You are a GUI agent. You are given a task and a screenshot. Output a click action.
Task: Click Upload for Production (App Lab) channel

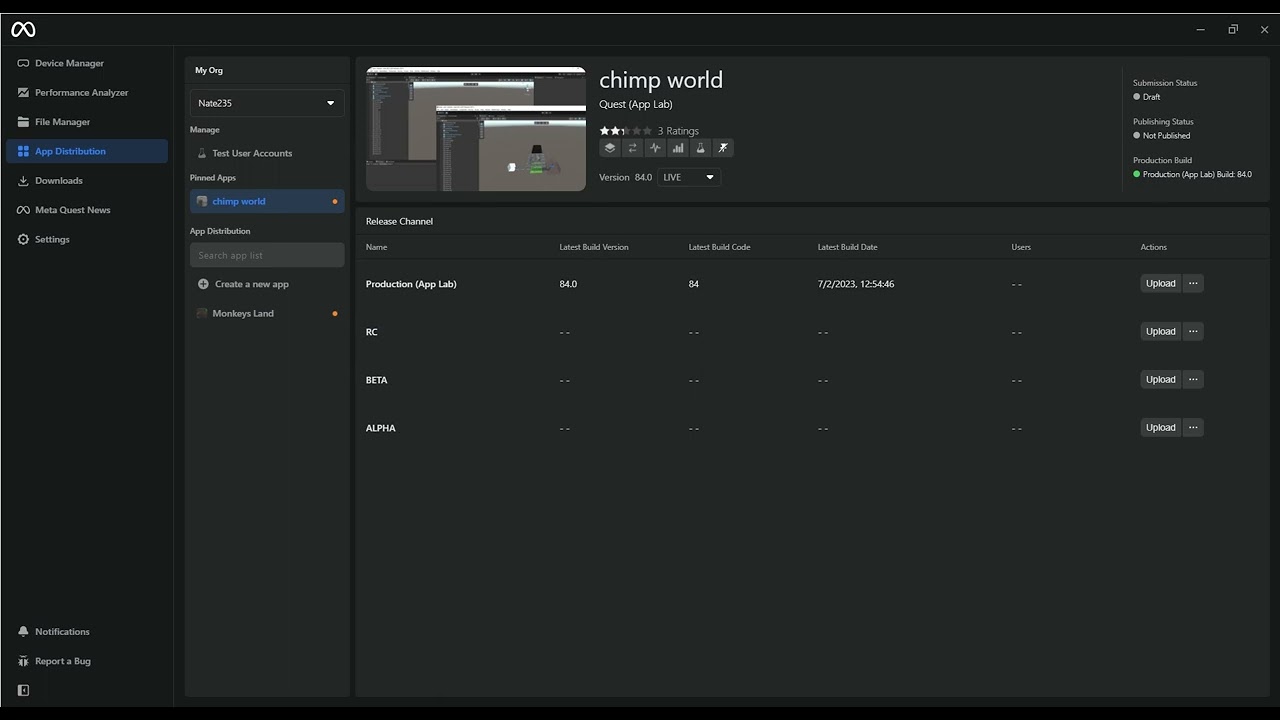(x=1161, y=284)
